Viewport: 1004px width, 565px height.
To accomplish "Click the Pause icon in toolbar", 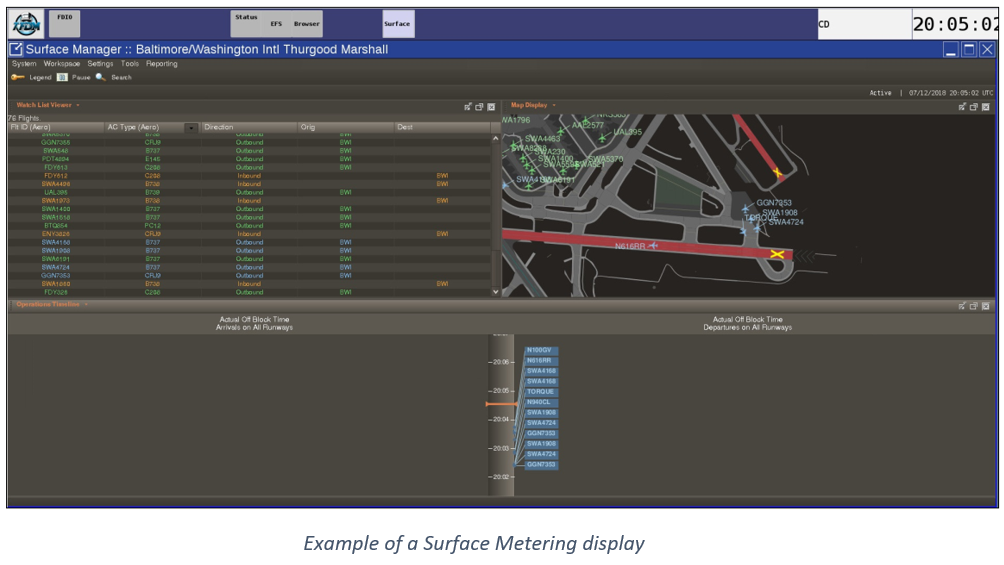I will pyautogui.click(x=62, y=78).
